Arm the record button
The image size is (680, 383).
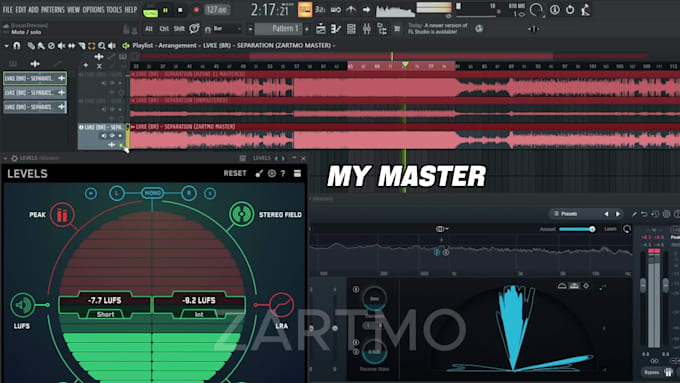(x=196, y=10)
